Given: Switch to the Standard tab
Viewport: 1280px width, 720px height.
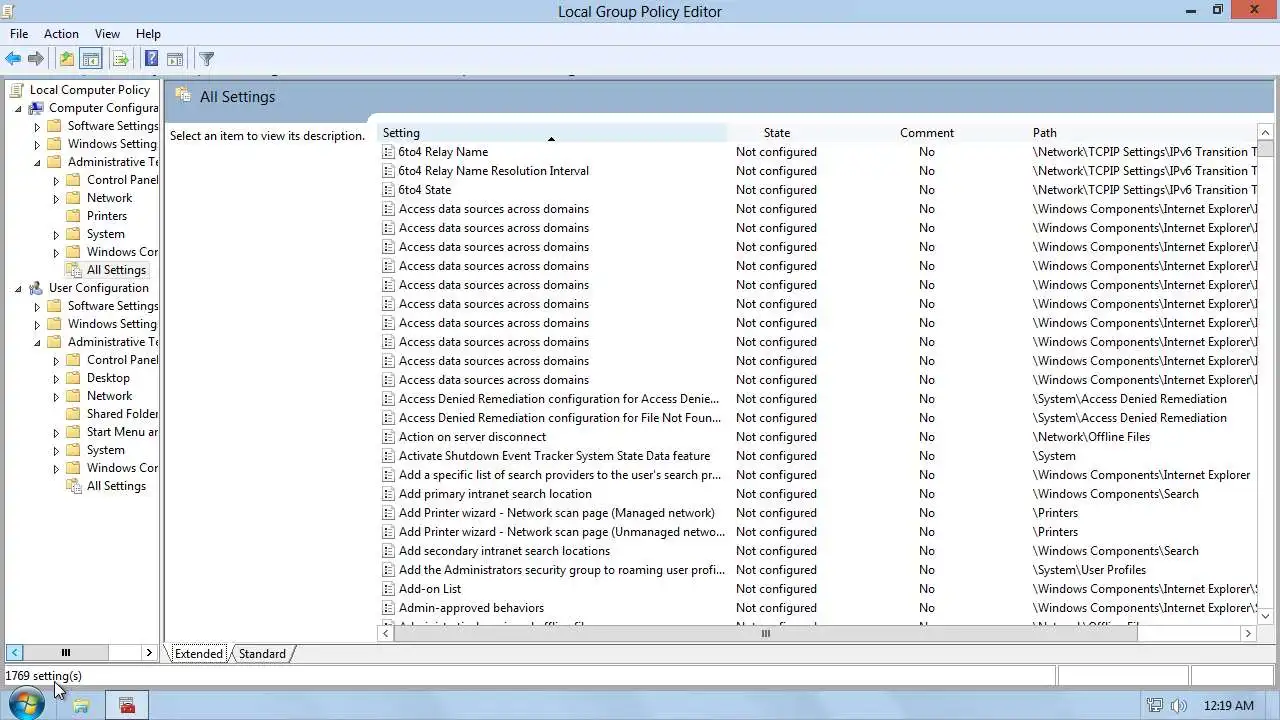Looking at the screenshot, I should click(x=262, y=653).
